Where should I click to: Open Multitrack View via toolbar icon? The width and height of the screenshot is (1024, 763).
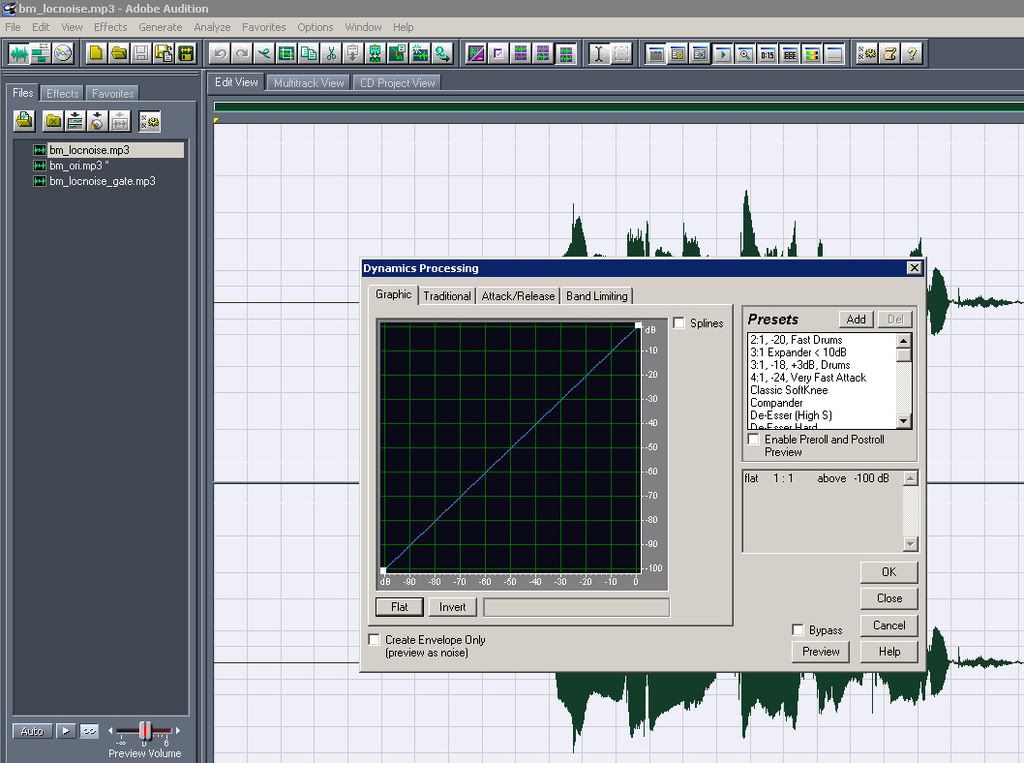(x=41, y=54)
